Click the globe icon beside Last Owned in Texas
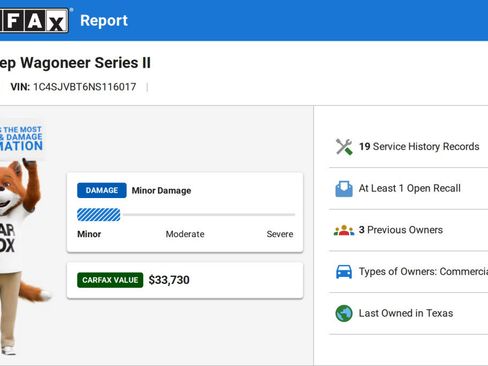 click(344, 314)
